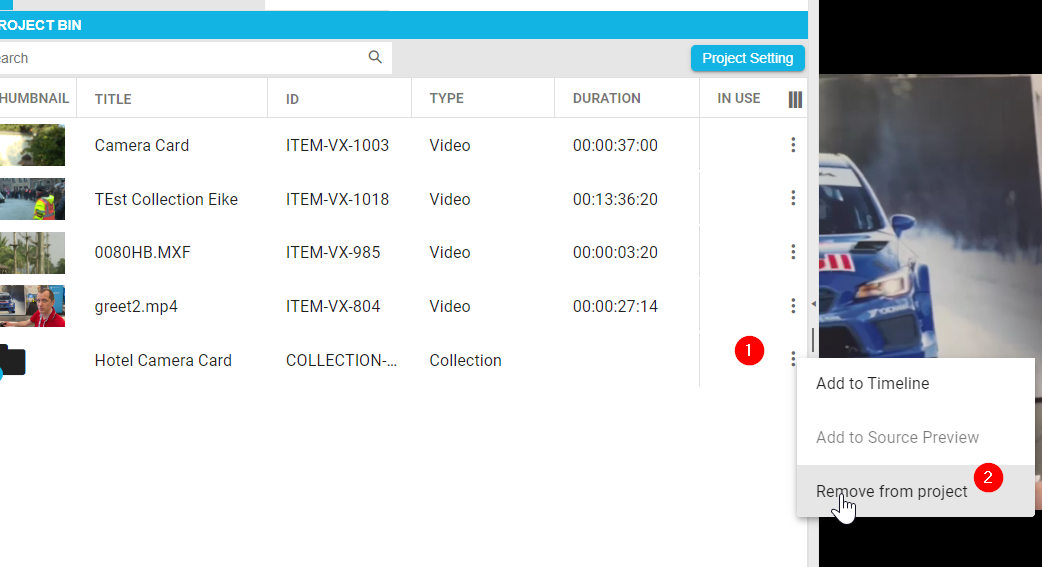Open options menu for TEst Collection Eike
This screenshot has height=567, width=1042.
(793, 199)
